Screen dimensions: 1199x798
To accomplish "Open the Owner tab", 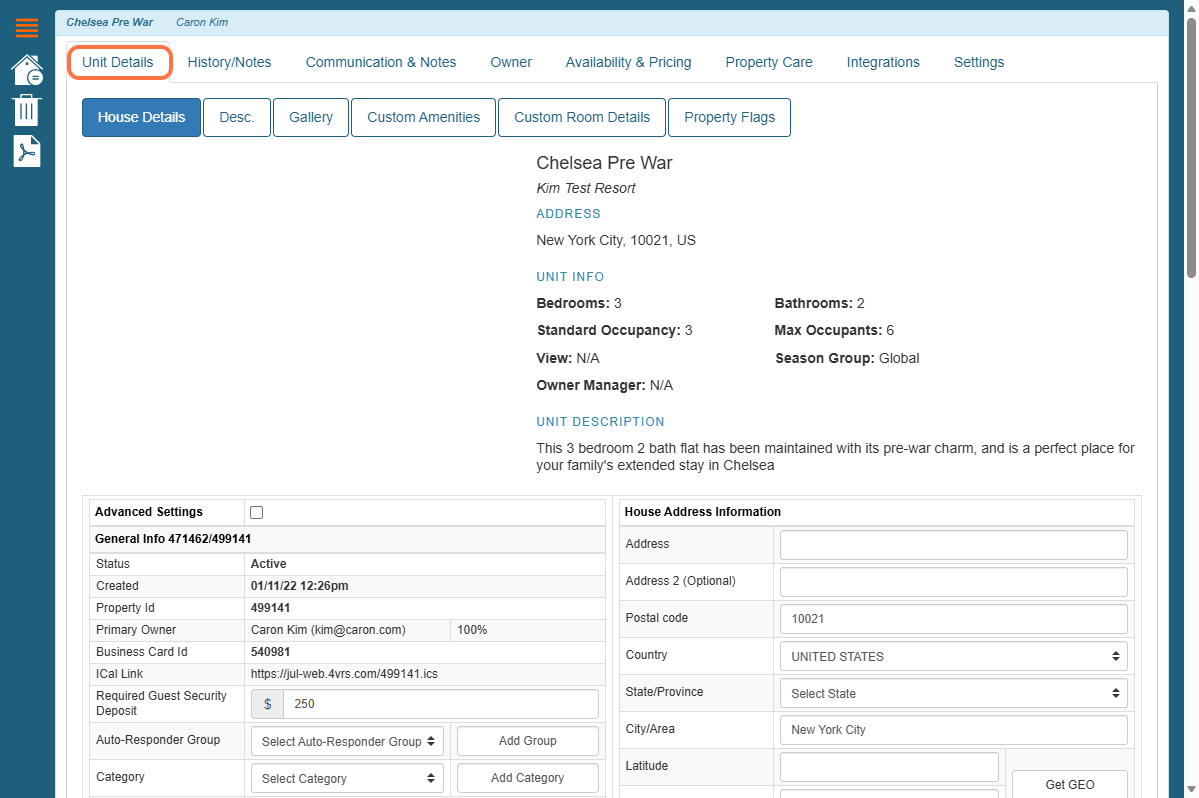I will 511,63.
